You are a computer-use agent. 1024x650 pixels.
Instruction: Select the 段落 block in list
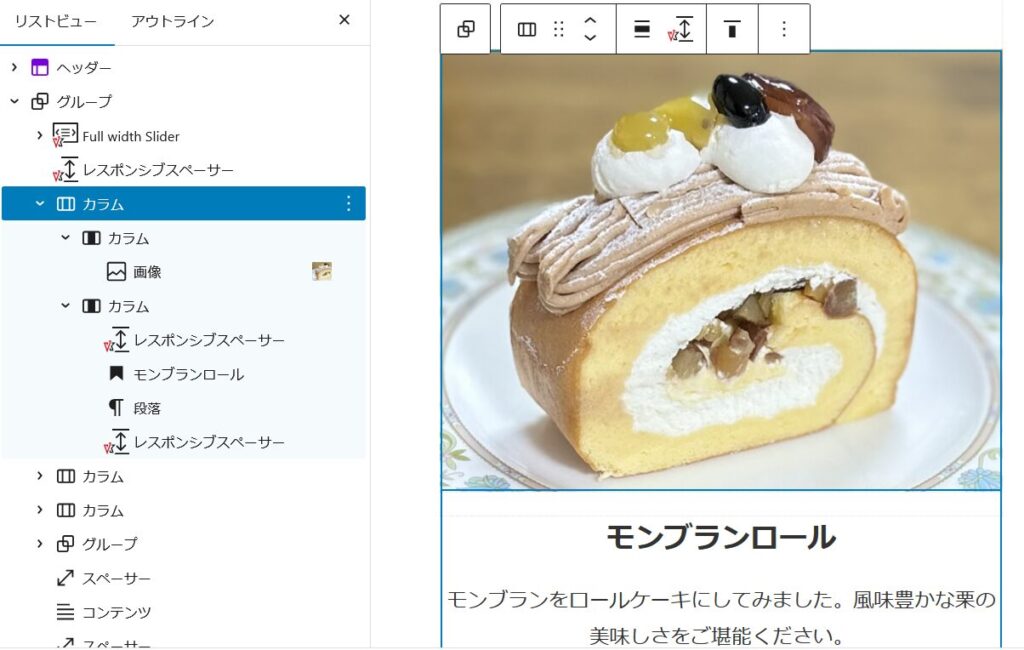click(x=147, y=408)
